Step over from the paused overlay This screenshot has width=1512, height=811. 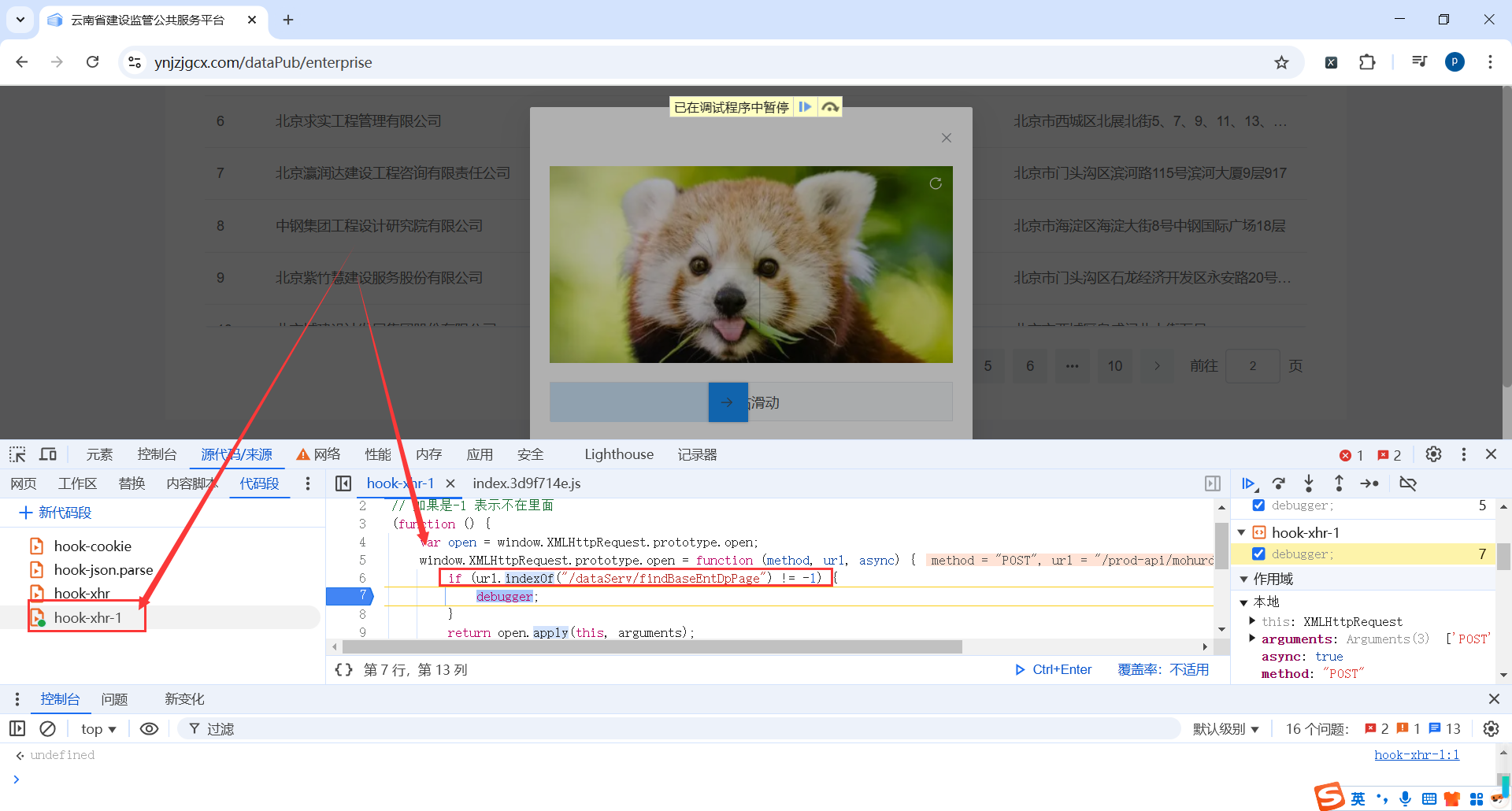pyautogui.click(x=830, y=107)
